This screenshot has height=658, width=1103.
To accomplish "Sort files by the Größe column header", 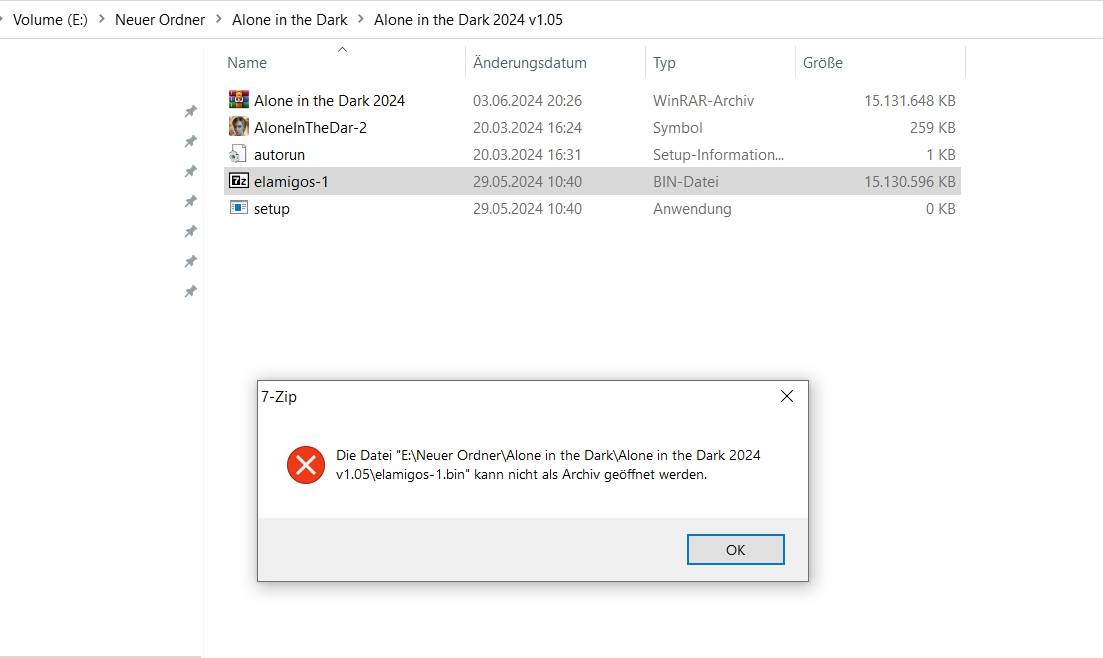I will tap(822, 63).
